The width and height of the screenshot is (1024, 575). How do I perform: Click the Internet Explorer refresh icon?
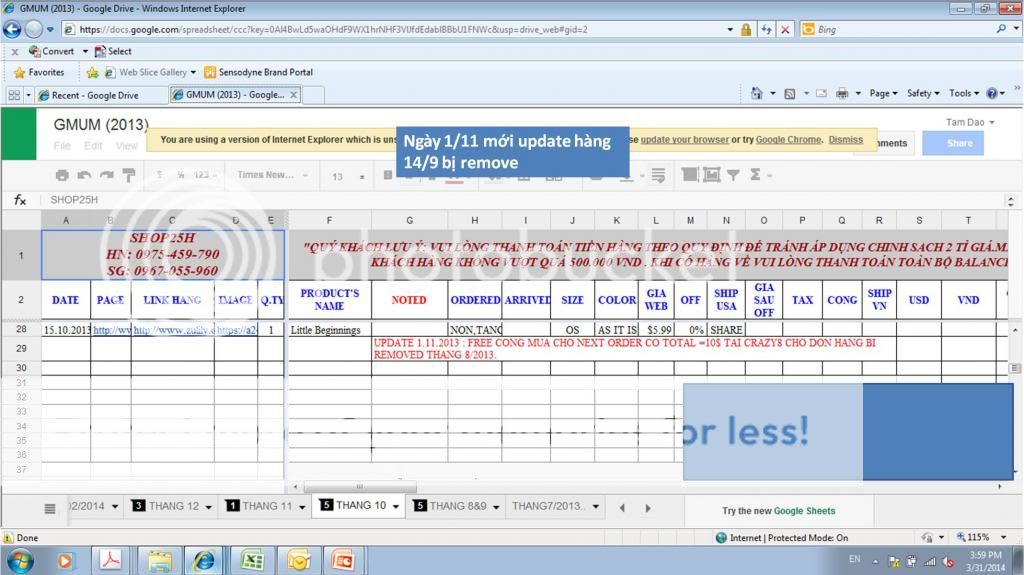766,30
